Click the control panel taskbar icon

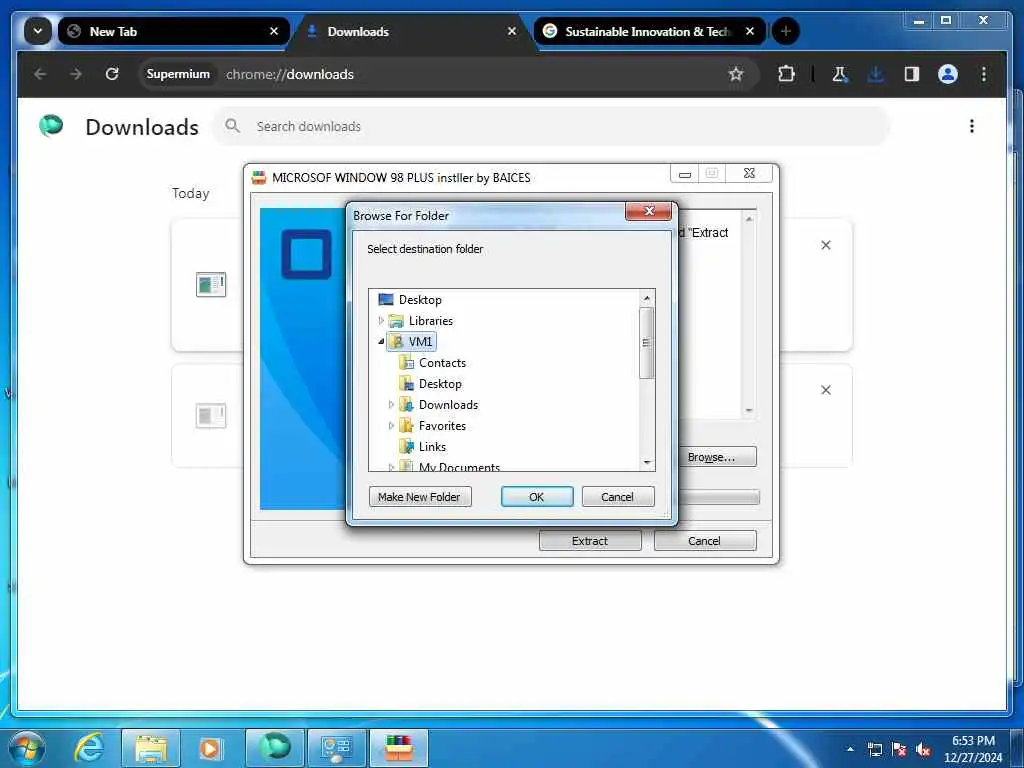point(336,748)
